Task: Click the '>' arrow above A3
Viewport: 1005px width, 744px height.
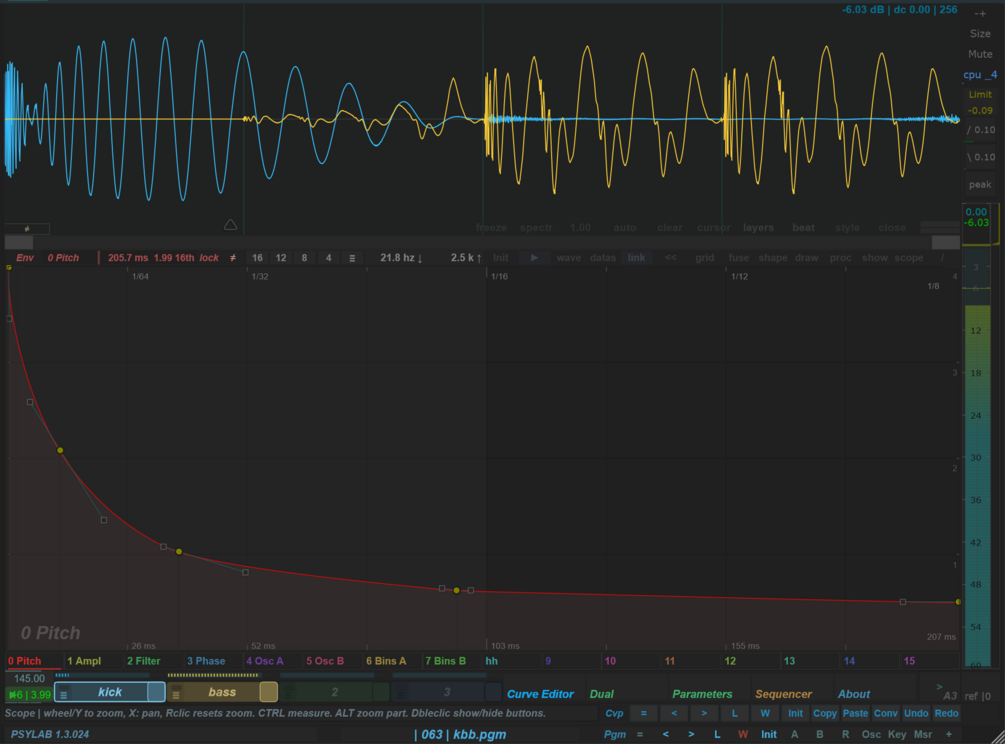Action: 939,686
